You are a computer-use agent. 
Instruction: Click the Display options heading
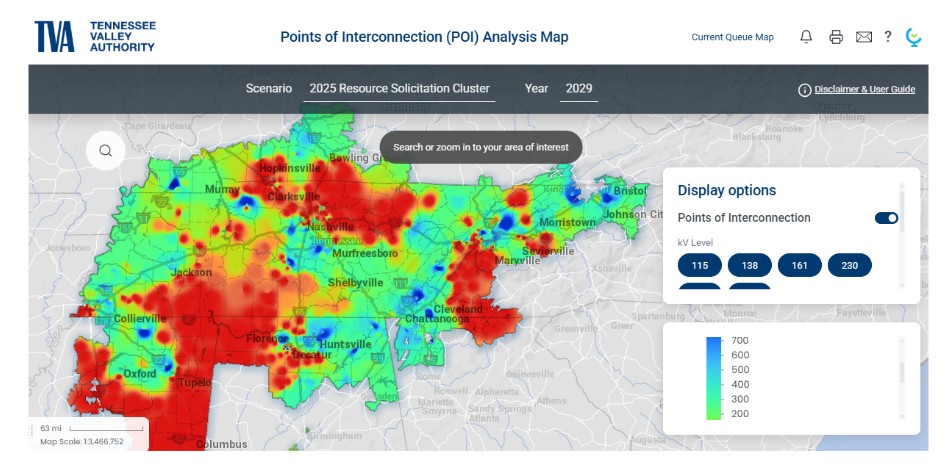tap(727, 190)
